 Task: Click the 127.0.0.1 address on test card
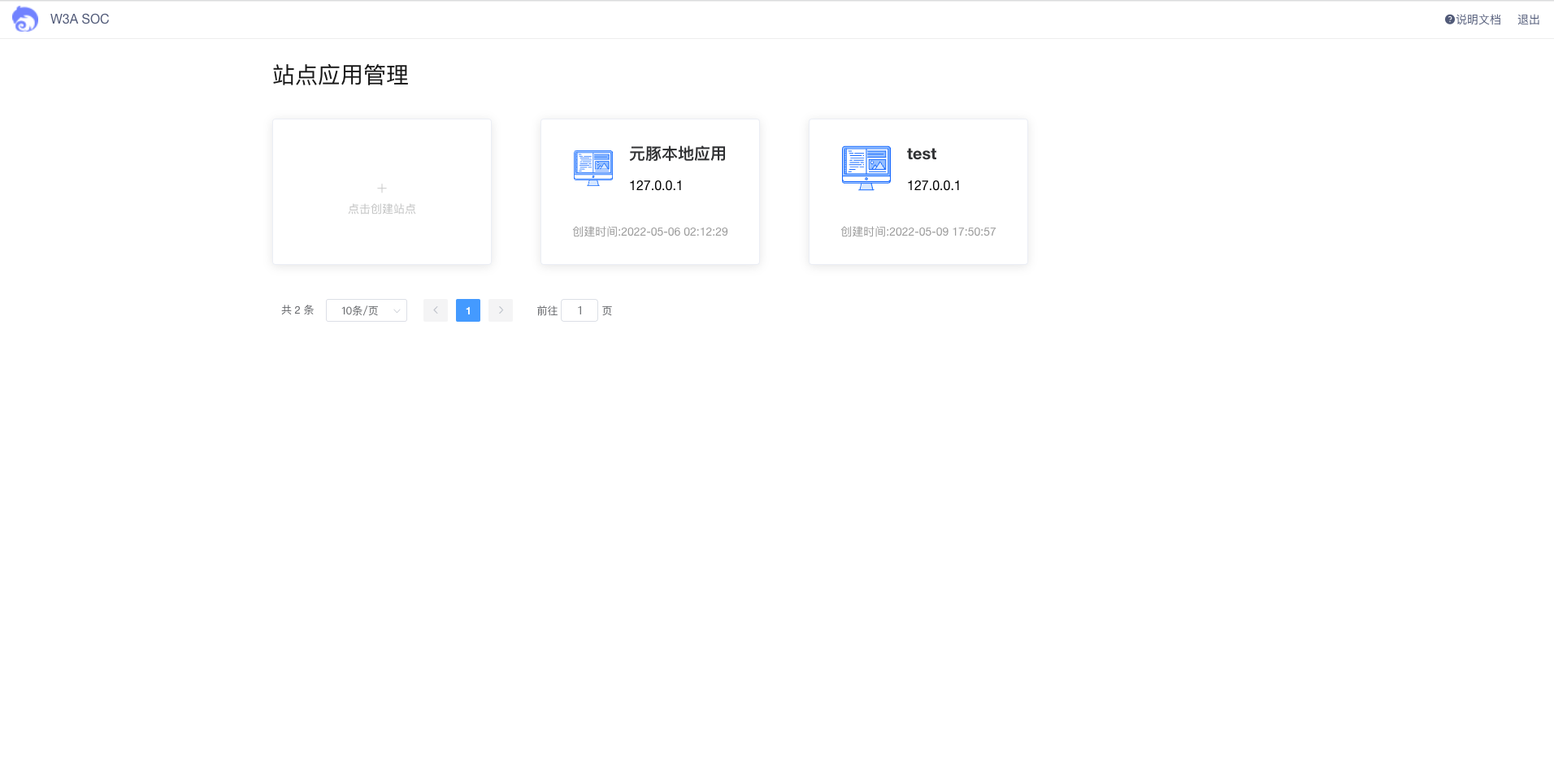[x=933, y=184]
